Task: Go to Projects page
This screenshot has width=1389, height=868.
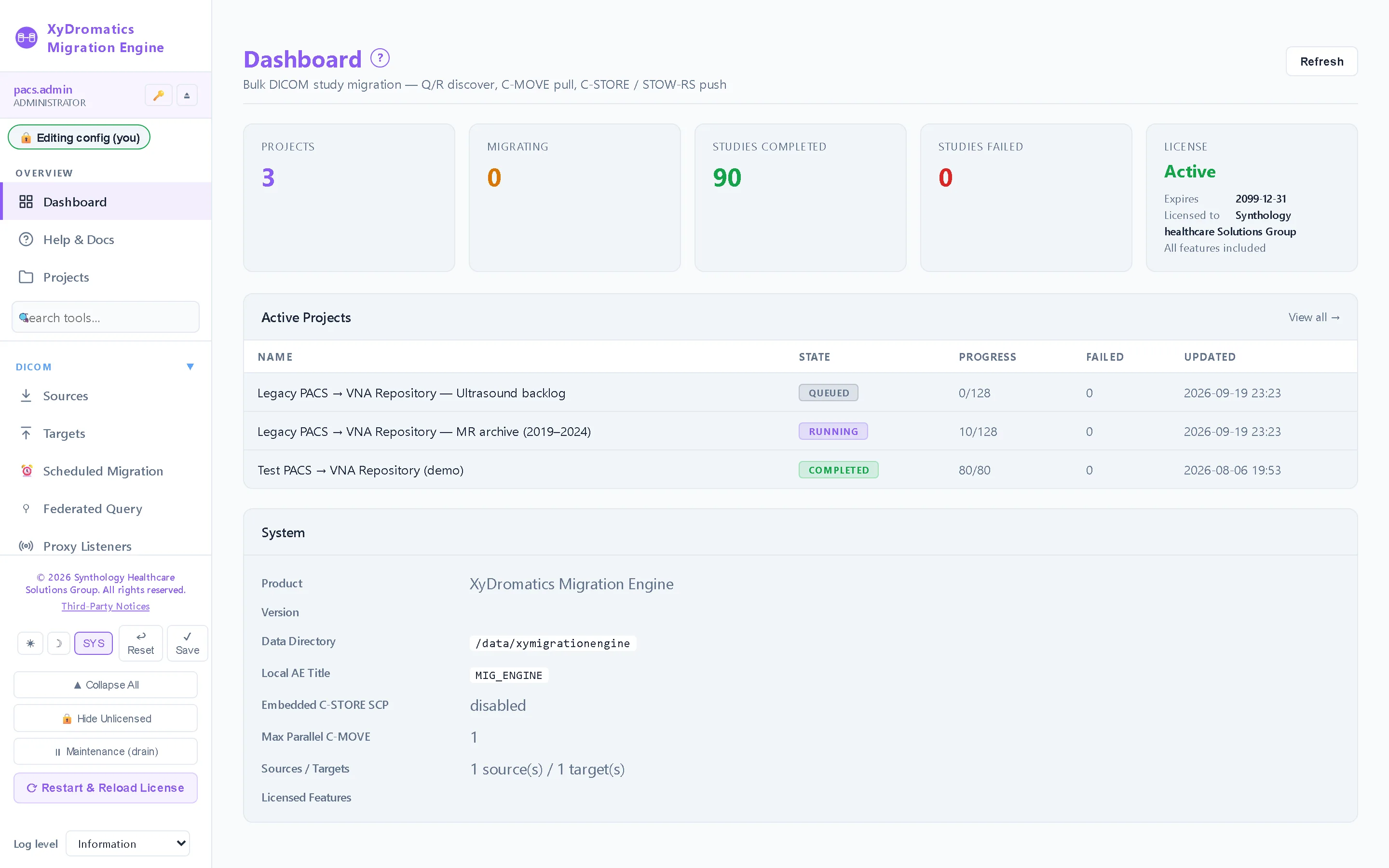Action: (106, 277)
